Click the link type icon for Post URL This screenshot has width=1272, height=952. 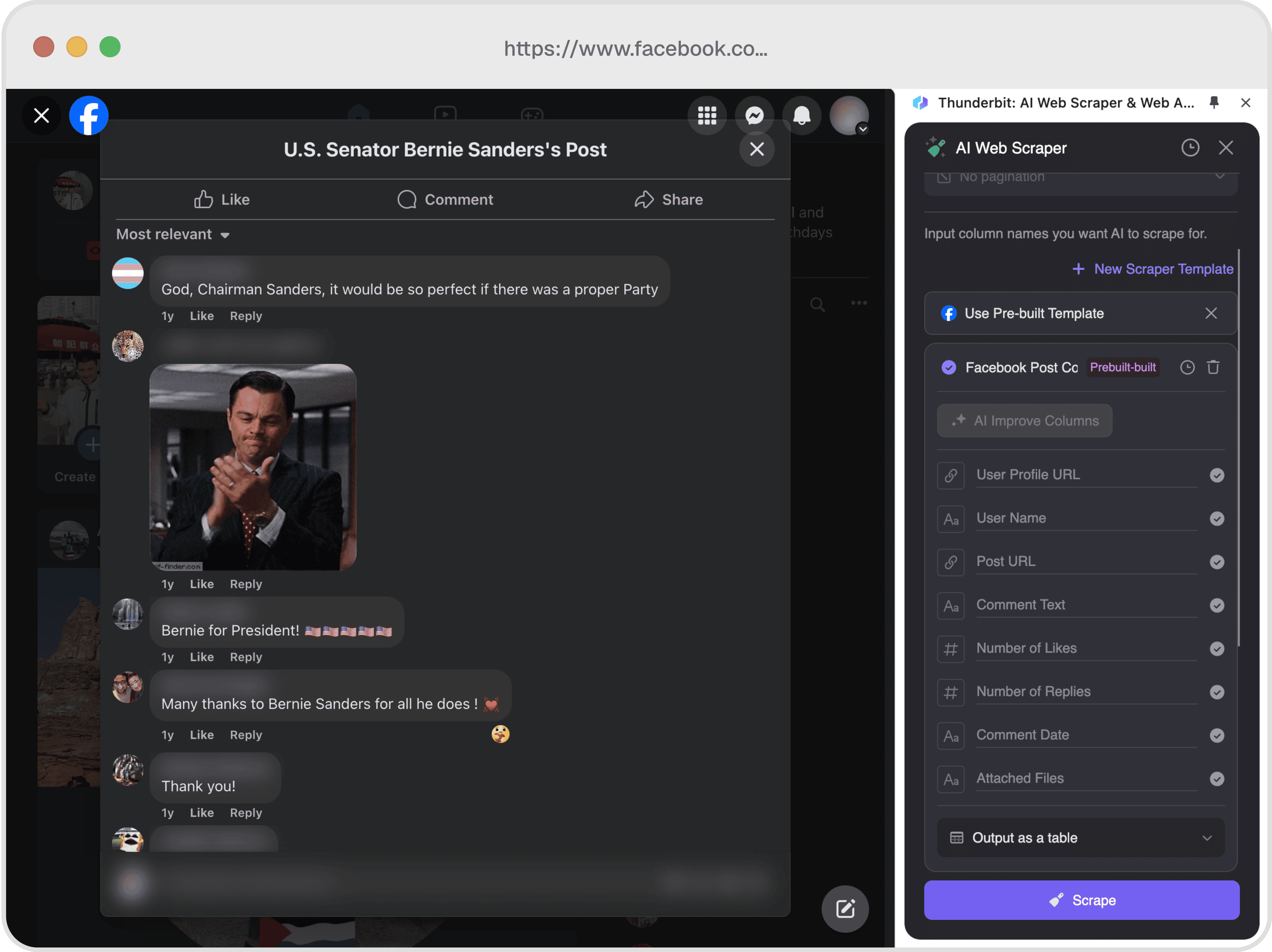[x=951, y=562]
